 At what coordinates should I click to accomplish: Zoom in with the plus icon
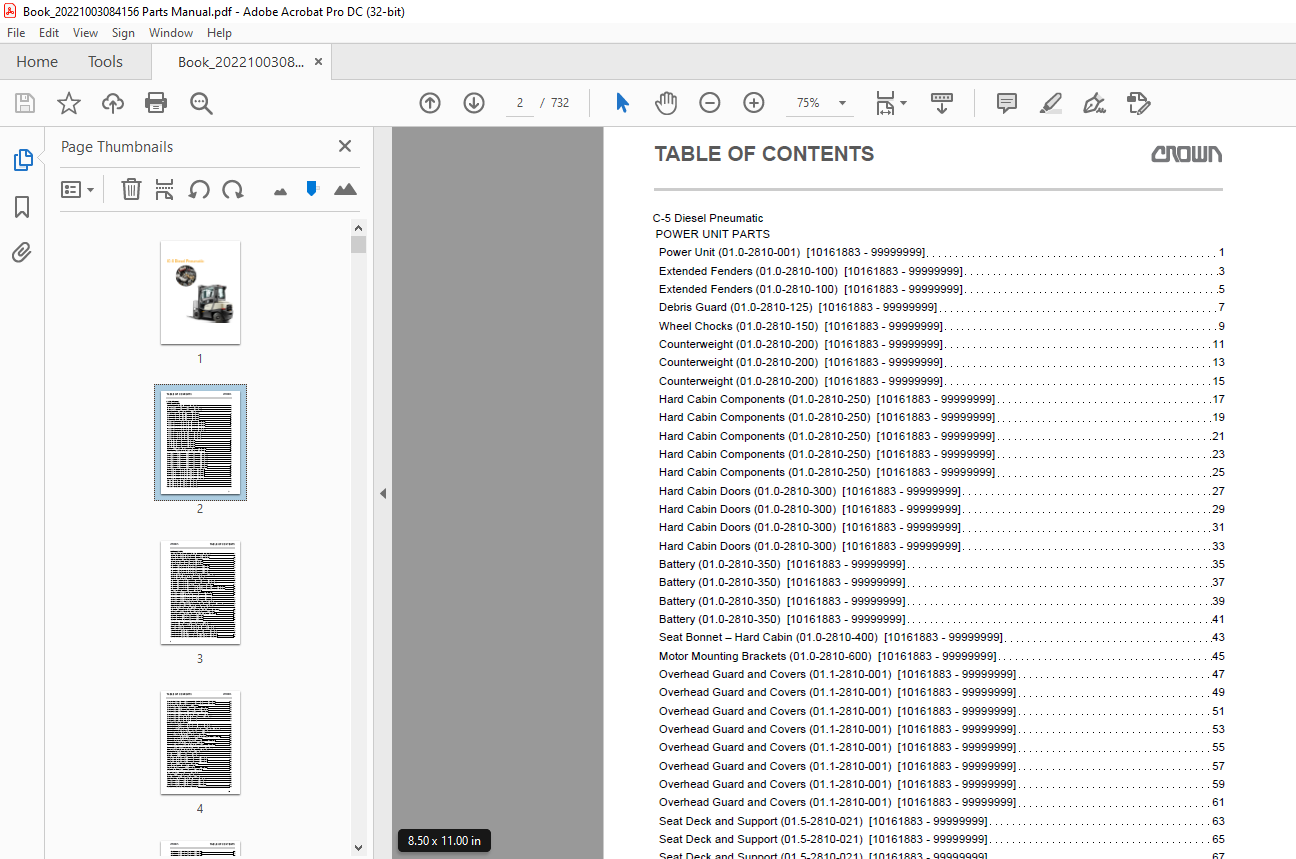pyautogui.click(x=753, y=103)
